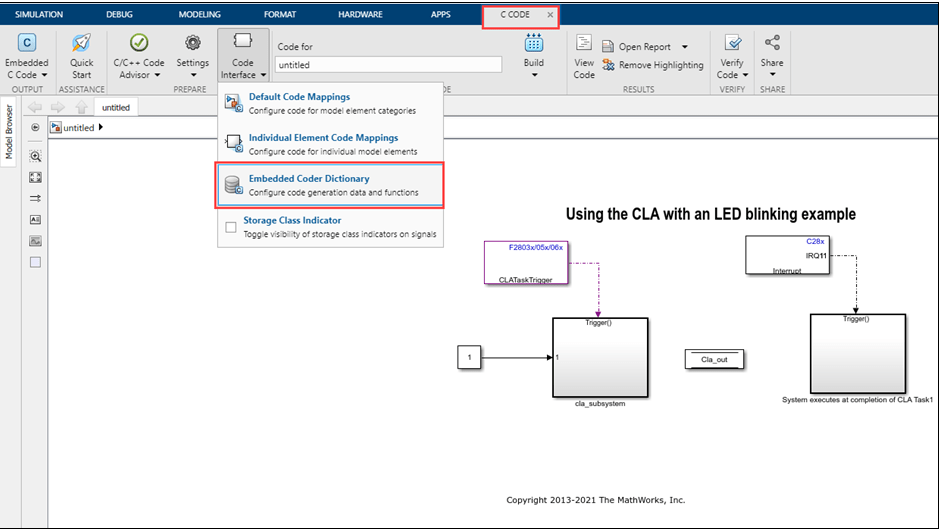
Task: Go up to parent with up arrow
Action: pyautogui.click(x=81, y=107)
